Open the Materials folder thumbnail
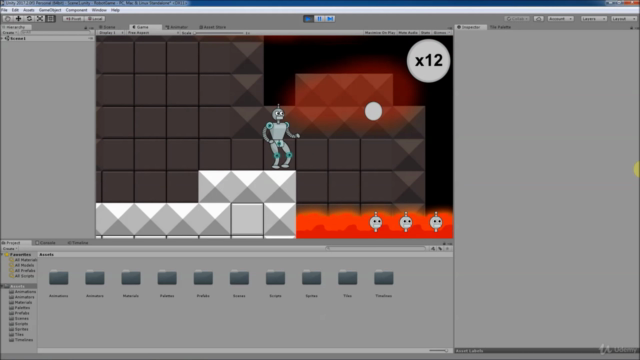 (131, 278)
